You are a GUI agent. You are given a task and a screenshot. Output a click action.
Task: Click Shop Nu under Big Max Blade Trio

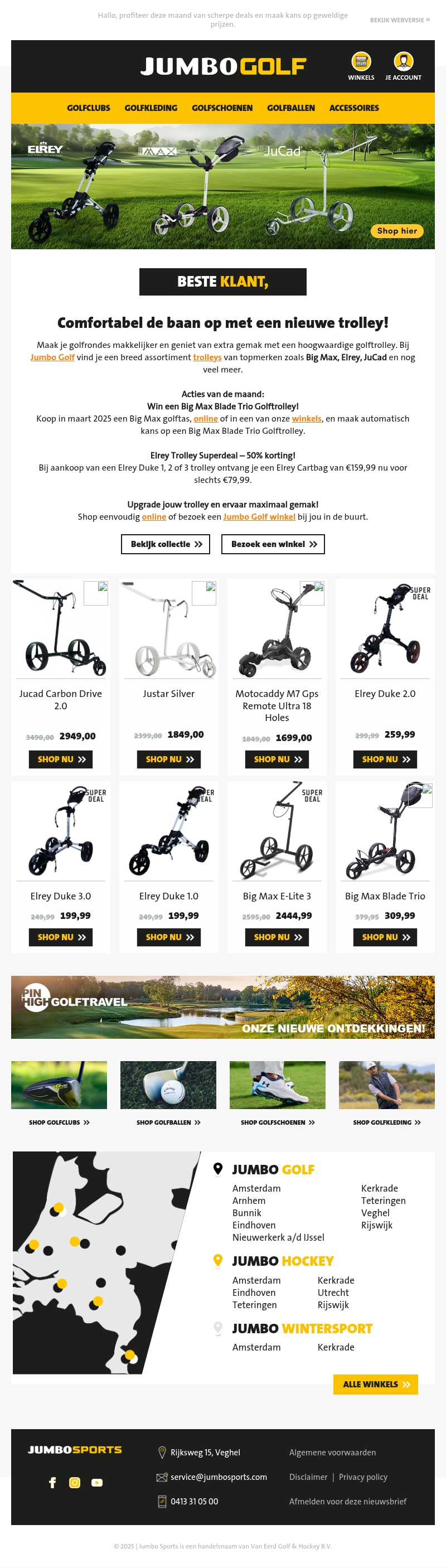[385, 937]
